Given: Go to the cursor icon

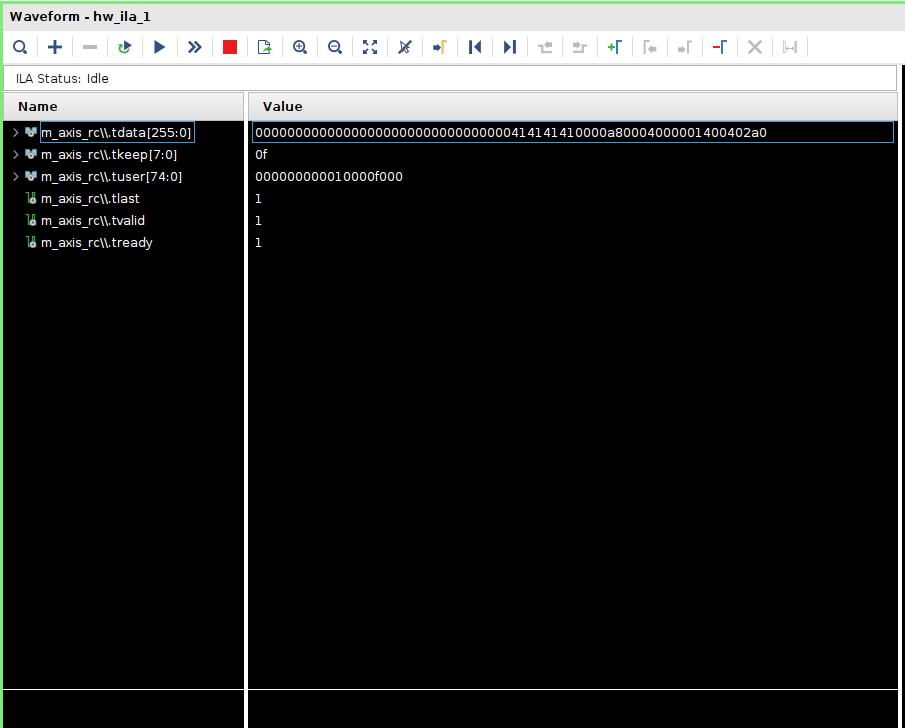Looking at the screenshot, I should (439, 47).
